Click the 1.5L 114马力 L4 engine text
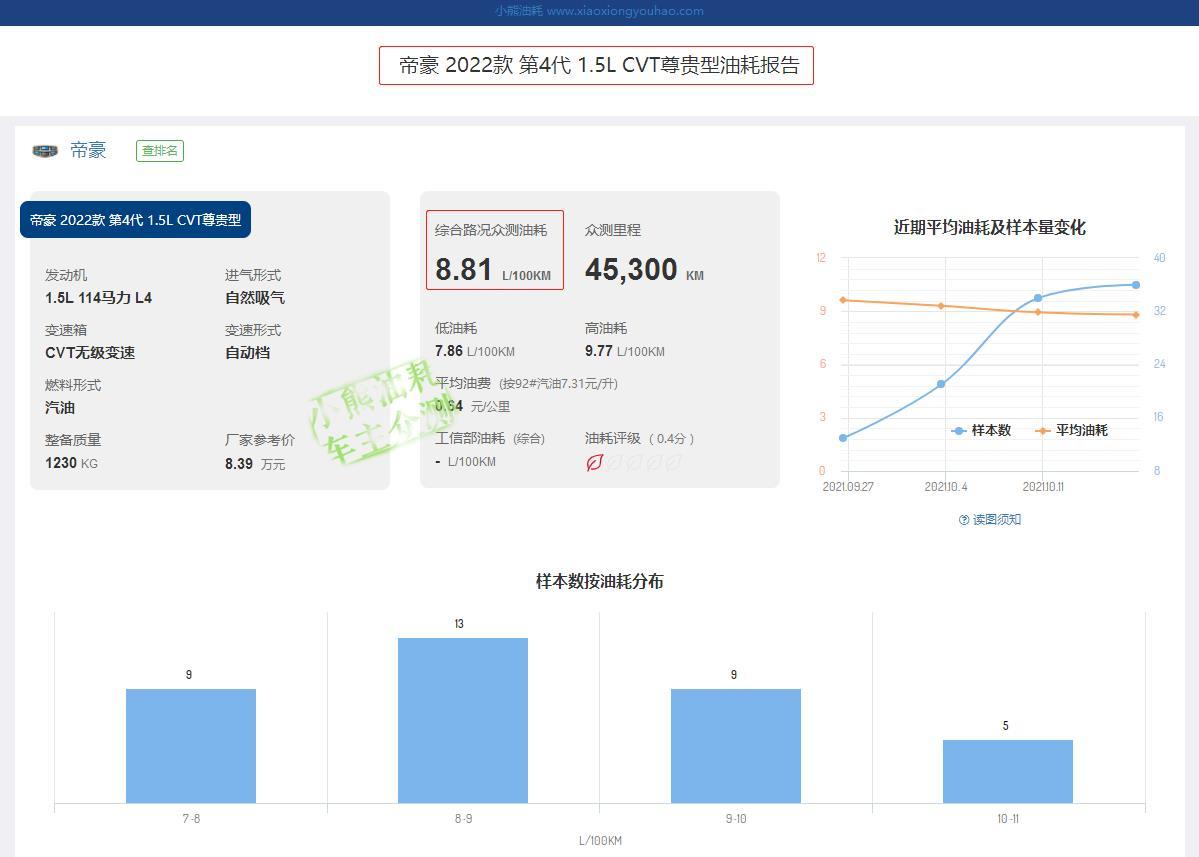 pyautogui.click(x=99, y=297)
